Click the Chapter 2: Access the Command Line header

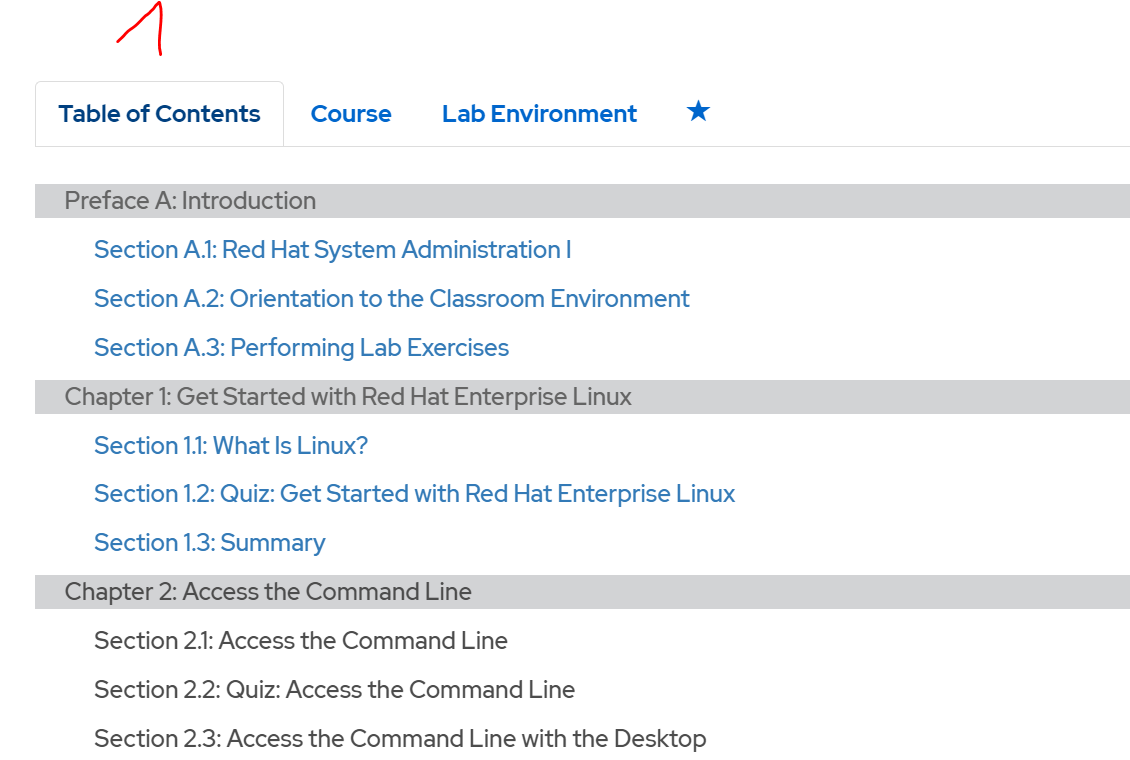(268, 591)
